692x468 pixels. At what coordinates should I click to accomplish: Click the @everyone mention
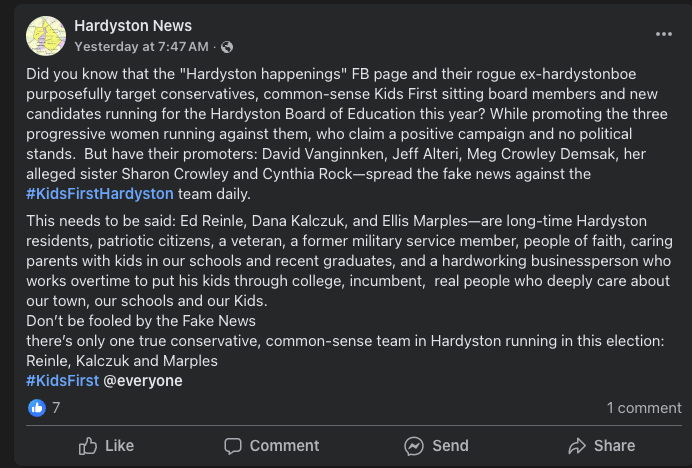(x=142, y=380)
